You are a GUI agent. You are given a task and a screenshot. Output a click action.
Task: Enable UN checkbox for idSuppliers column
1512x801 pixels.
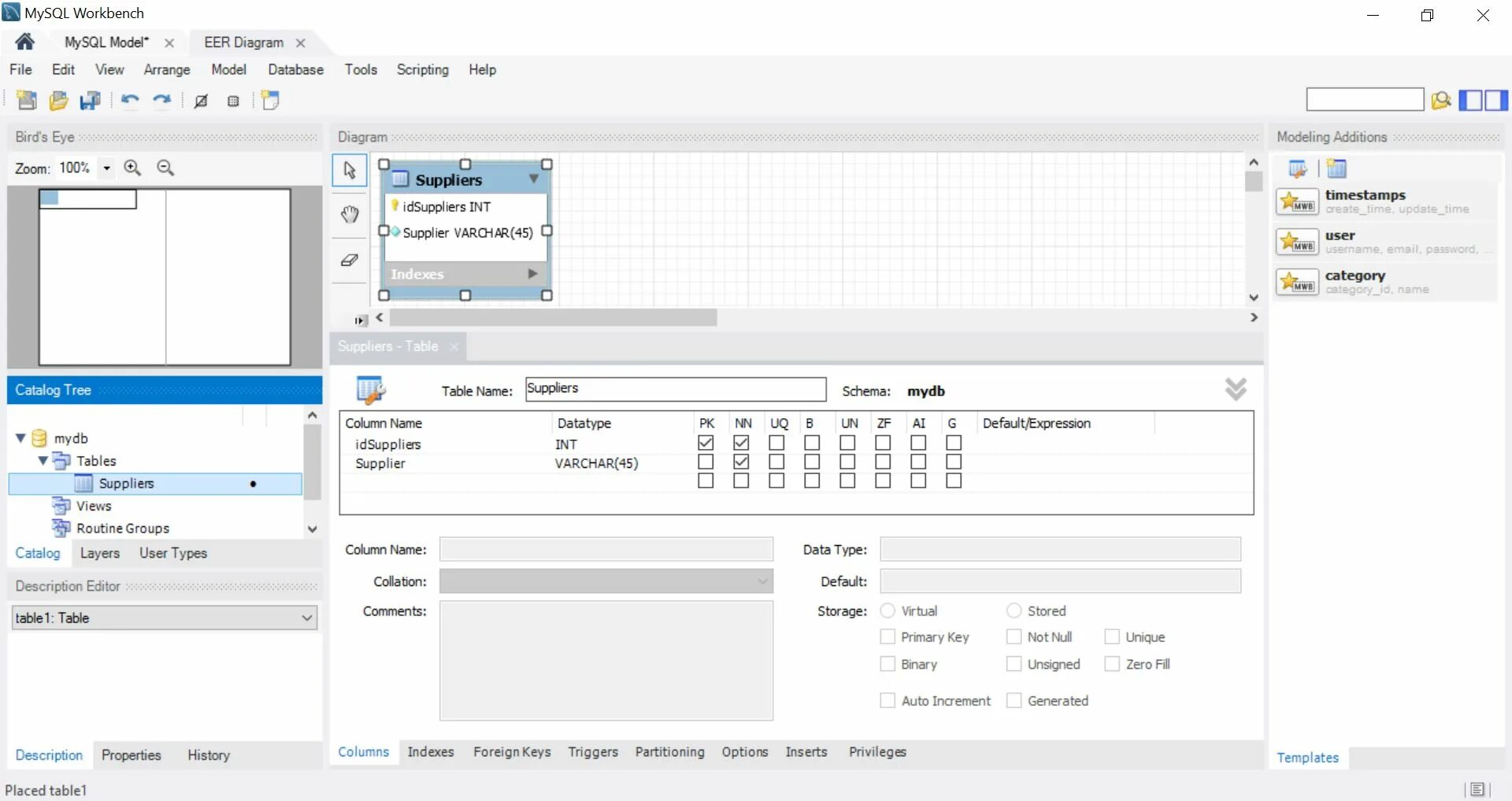(847, 443)
